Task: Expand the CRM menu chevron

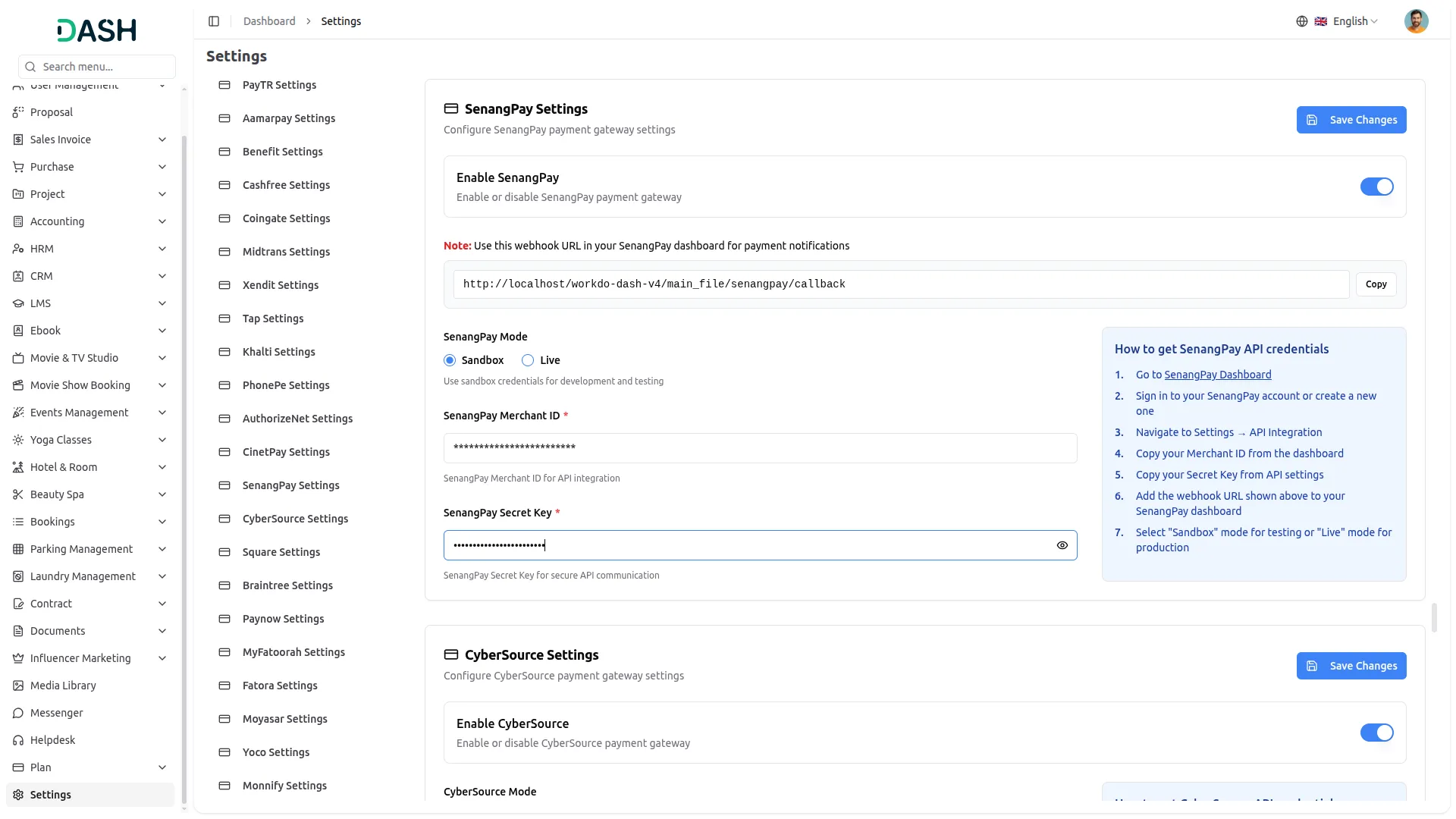Action: click(162, 276)
